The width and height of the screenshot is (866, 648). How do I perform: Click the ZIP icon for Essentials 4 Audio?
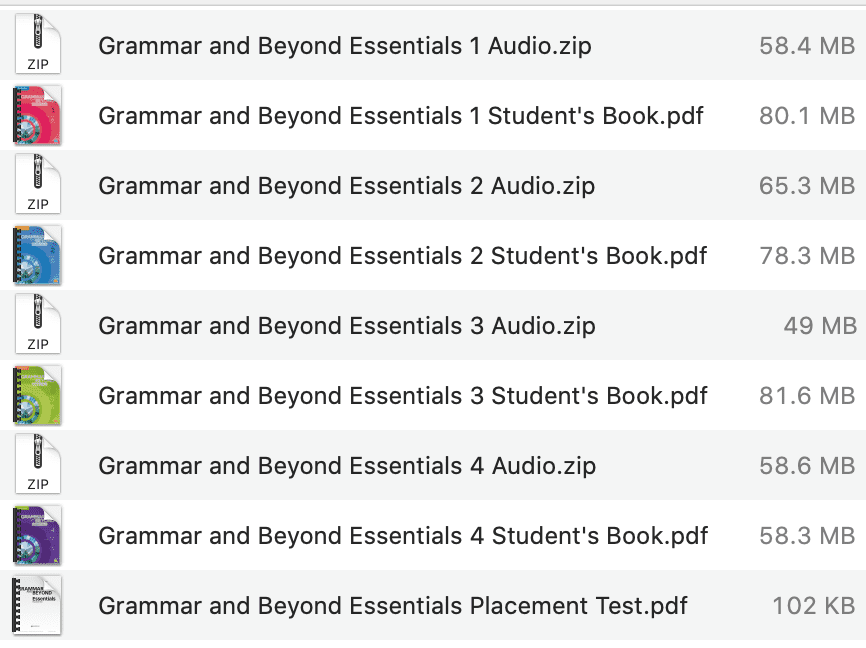pyautogui.click(x=38, y=466)
